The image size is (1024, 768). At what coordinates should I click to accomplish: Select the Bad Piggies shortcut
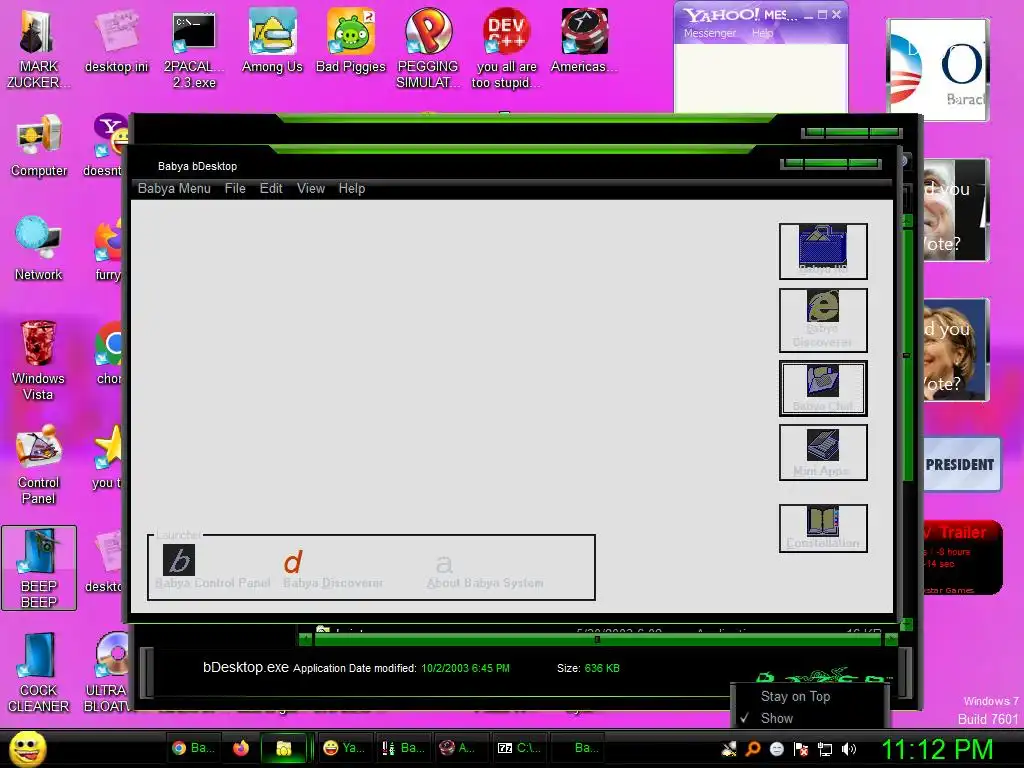pos(351,42)
